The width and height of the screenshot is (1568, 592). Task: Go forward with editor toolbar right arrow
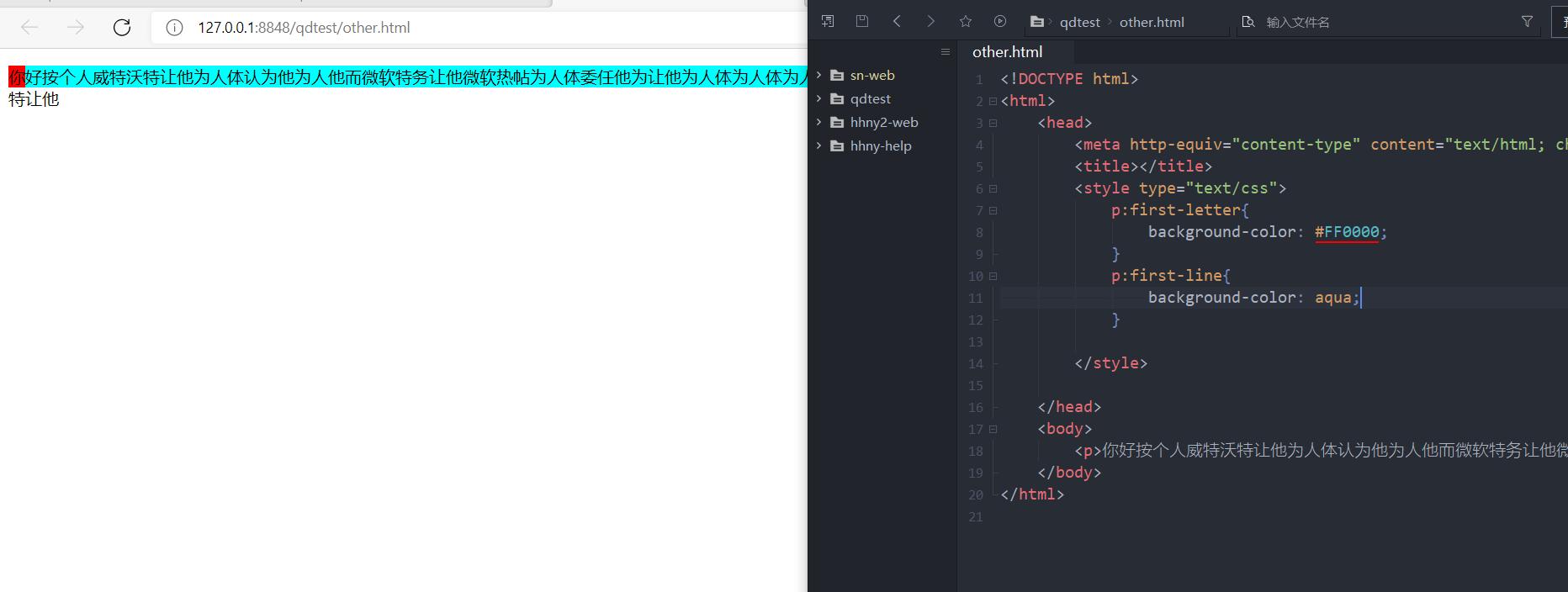(931, 21)
